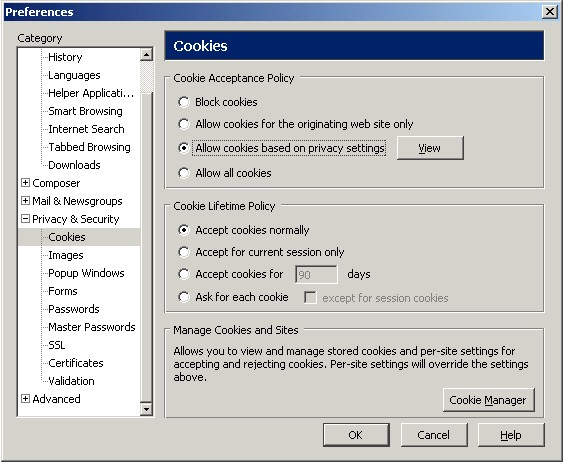The height and width of the screenshot is (464, 563).
Task: Click the category list scrollbar thumb
Action: [x=146, y=247]
